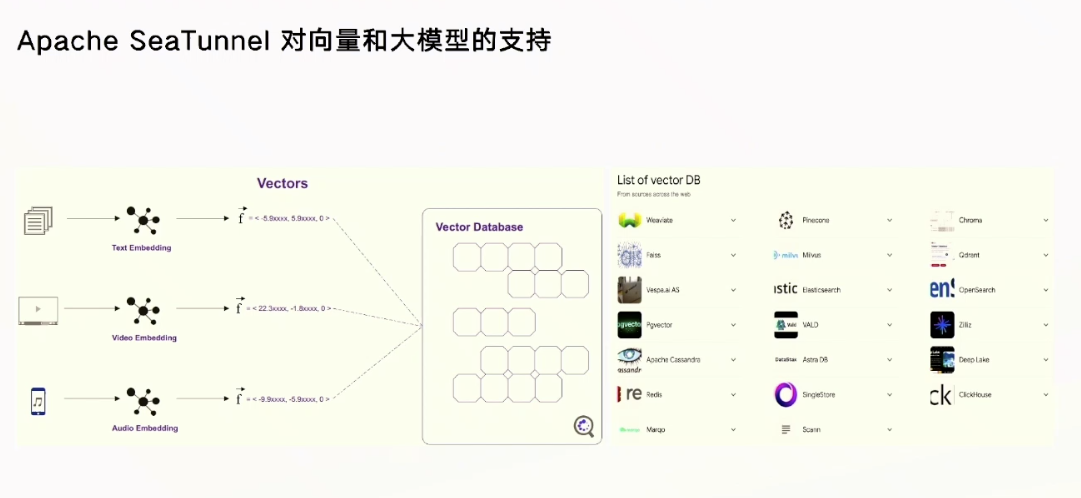Viewport: 1081px width, 498px height.
Task: Expand the Pinecone row chevron
Action: (x=889, y=221)
